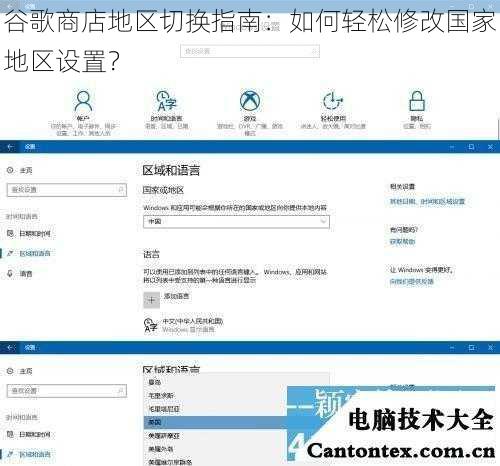Viewport: 500px width, 466px height.
Task: Choose the highlighted 美国 option in the country list
Action: tap(215, 422)
